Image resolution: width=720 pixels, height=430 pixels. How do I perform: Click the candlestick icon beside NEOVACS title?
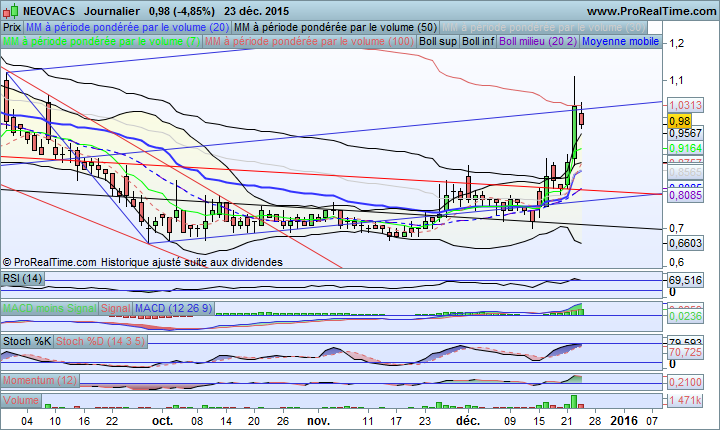click(11, 11)
